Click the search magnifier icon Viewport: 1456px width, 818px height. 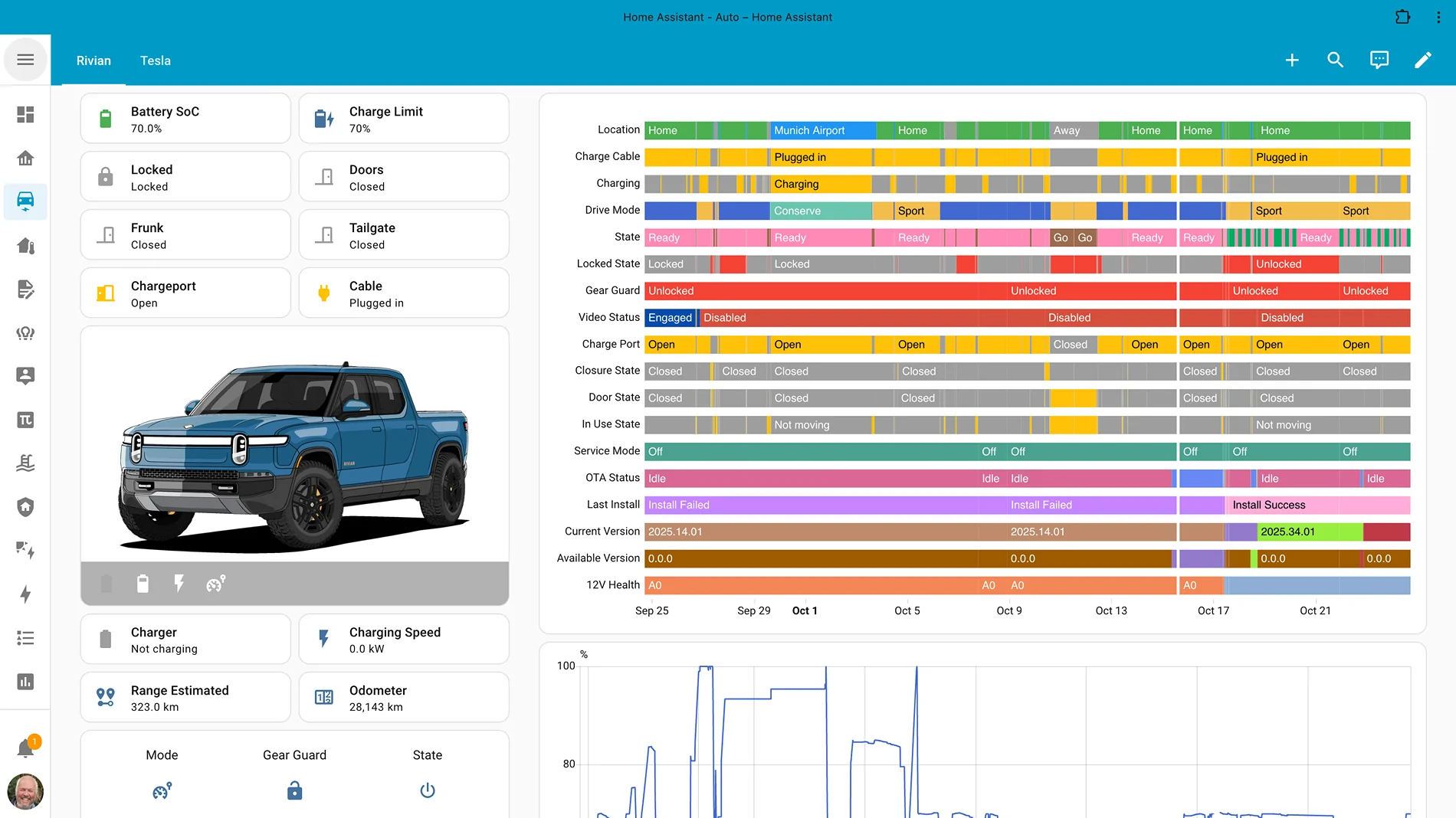click(x=1336, y=60)
